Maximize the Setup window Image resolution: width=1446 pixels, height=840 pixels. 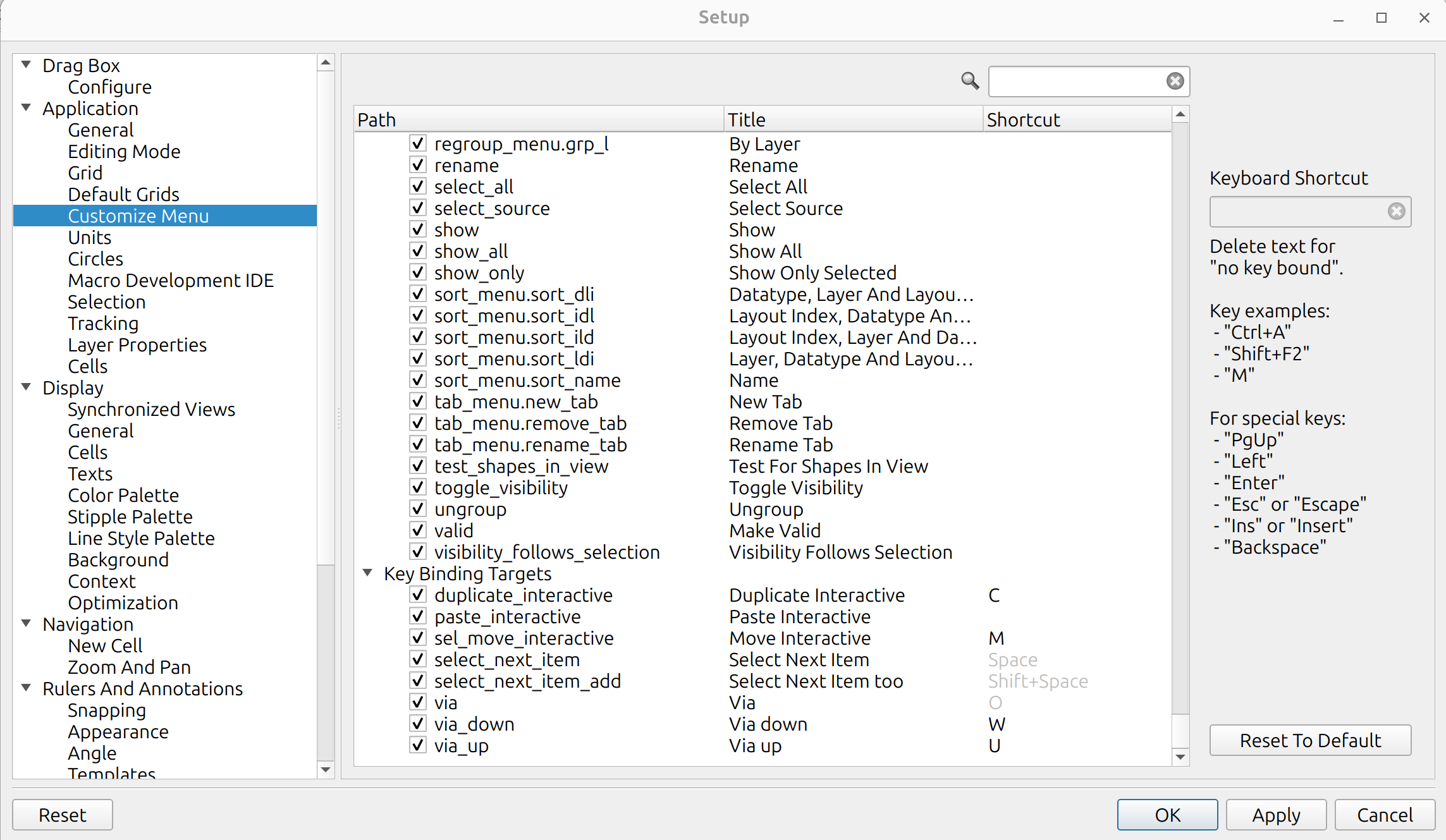1381,18
